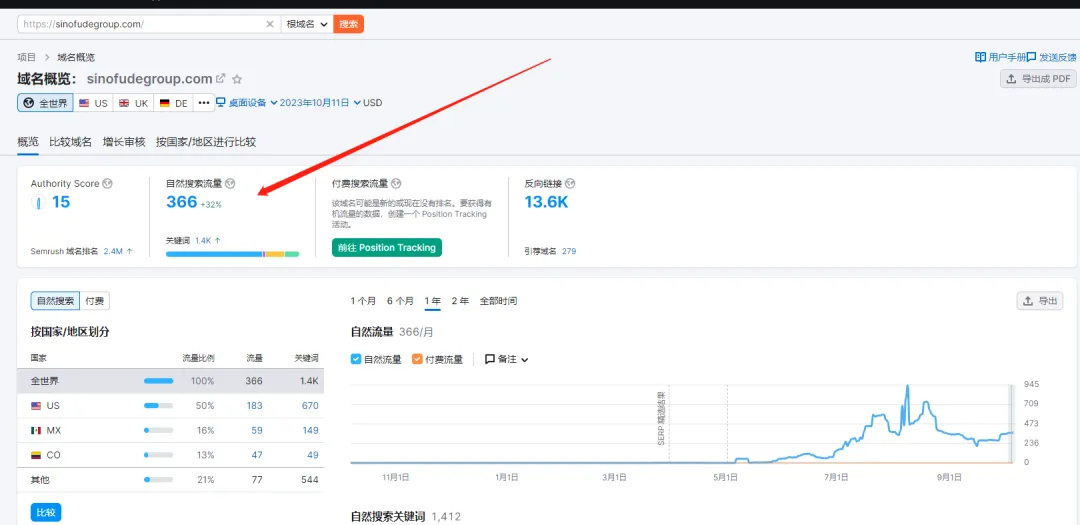Clear the domain search field with X
The image size is (1080, 525).
click(270, 24)
